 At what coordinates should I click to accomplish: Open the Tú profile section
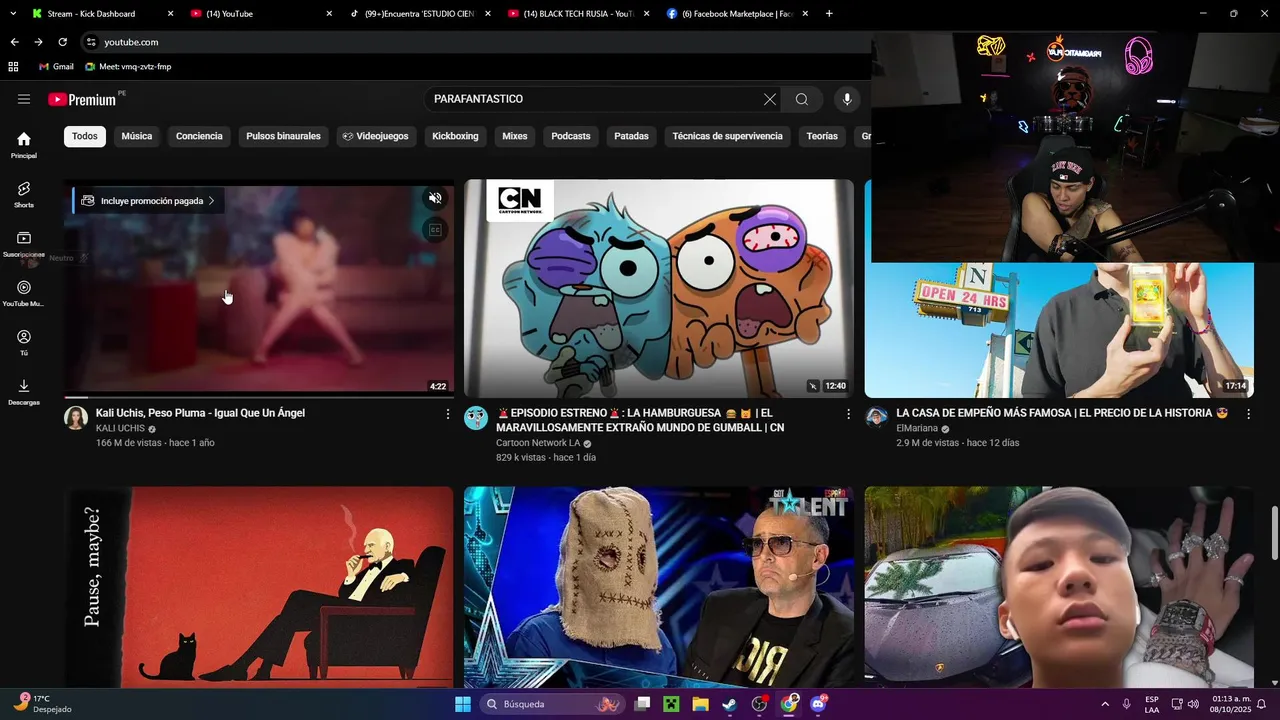pyautogui.click(x=24, y=342)
